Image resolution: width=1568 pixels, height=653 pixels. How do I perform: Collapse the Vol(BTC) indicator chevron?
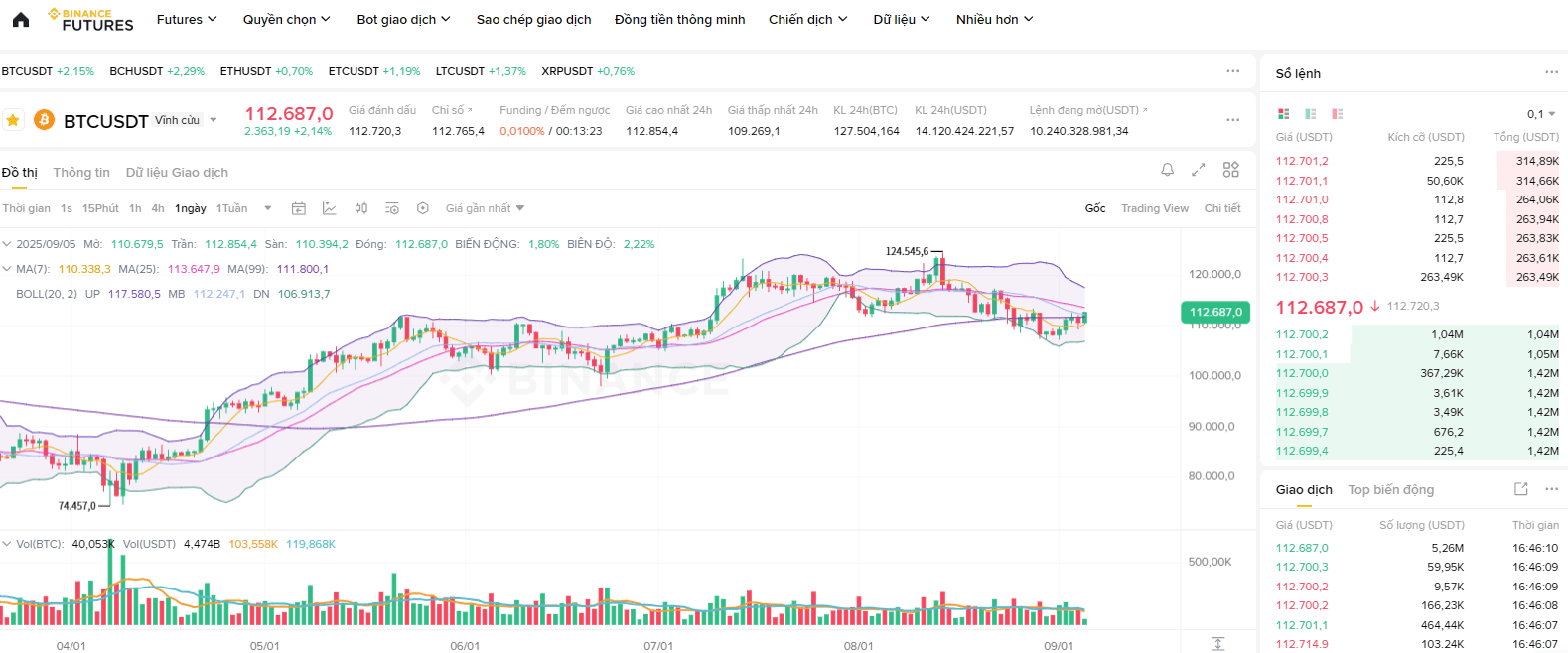[7, 544]
